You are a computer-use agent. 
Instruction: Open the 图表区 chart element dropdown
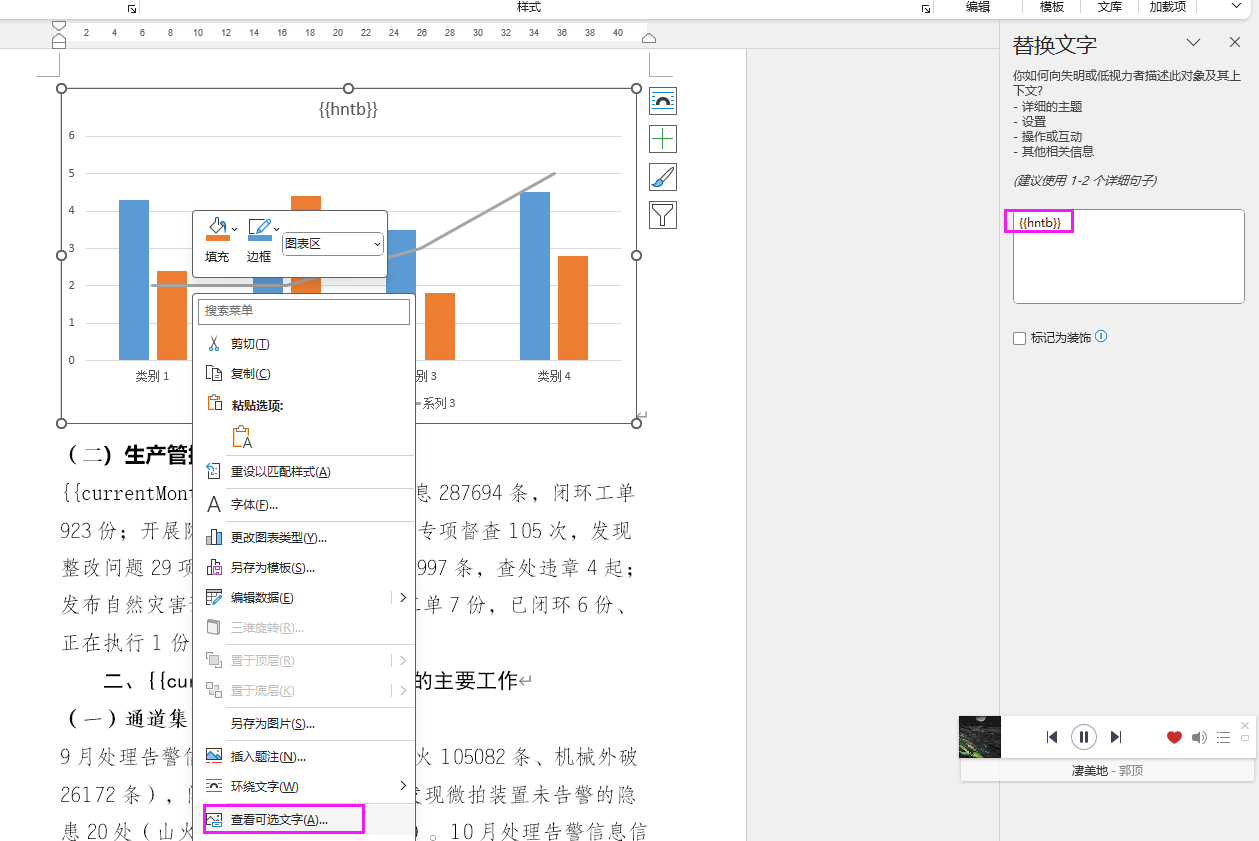tap(333, 243)
